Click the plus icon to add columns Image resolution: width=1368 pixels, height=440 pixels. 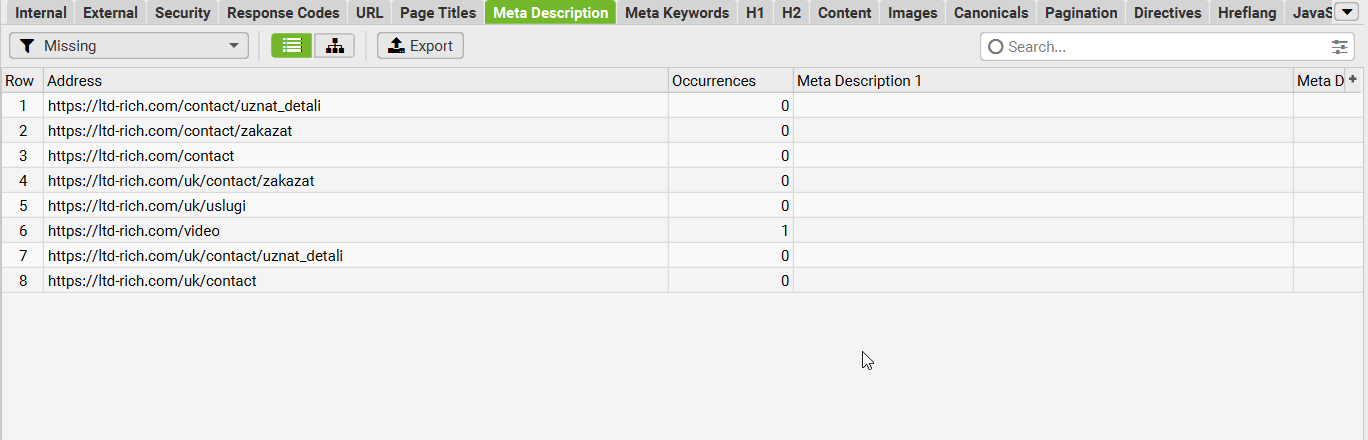click(x=1353, y=80)
